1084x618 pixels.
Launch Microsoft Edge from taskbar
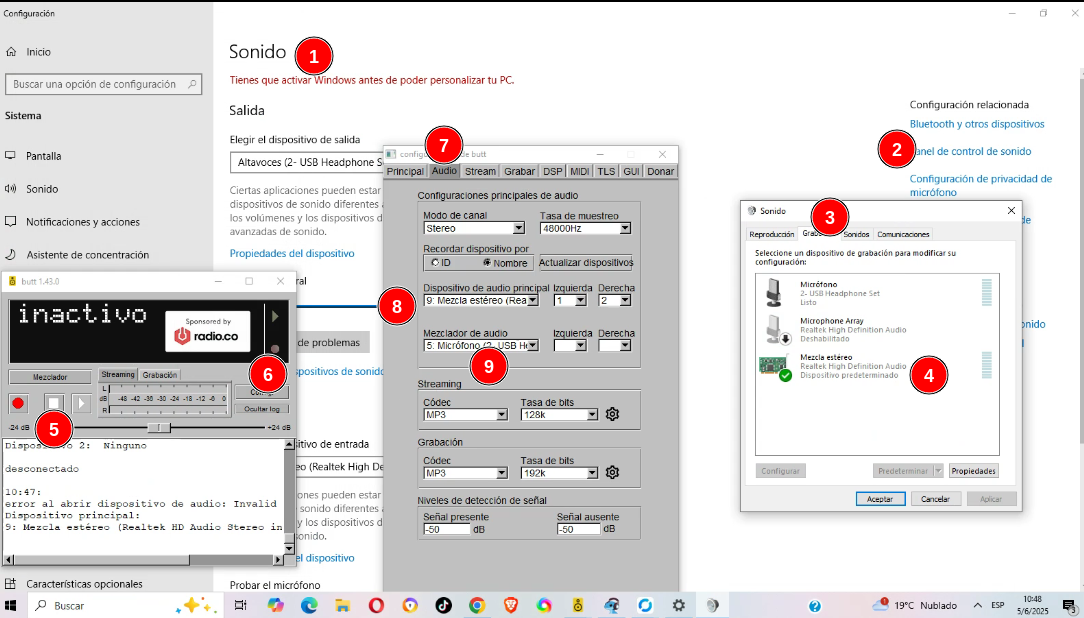(309, 606)
